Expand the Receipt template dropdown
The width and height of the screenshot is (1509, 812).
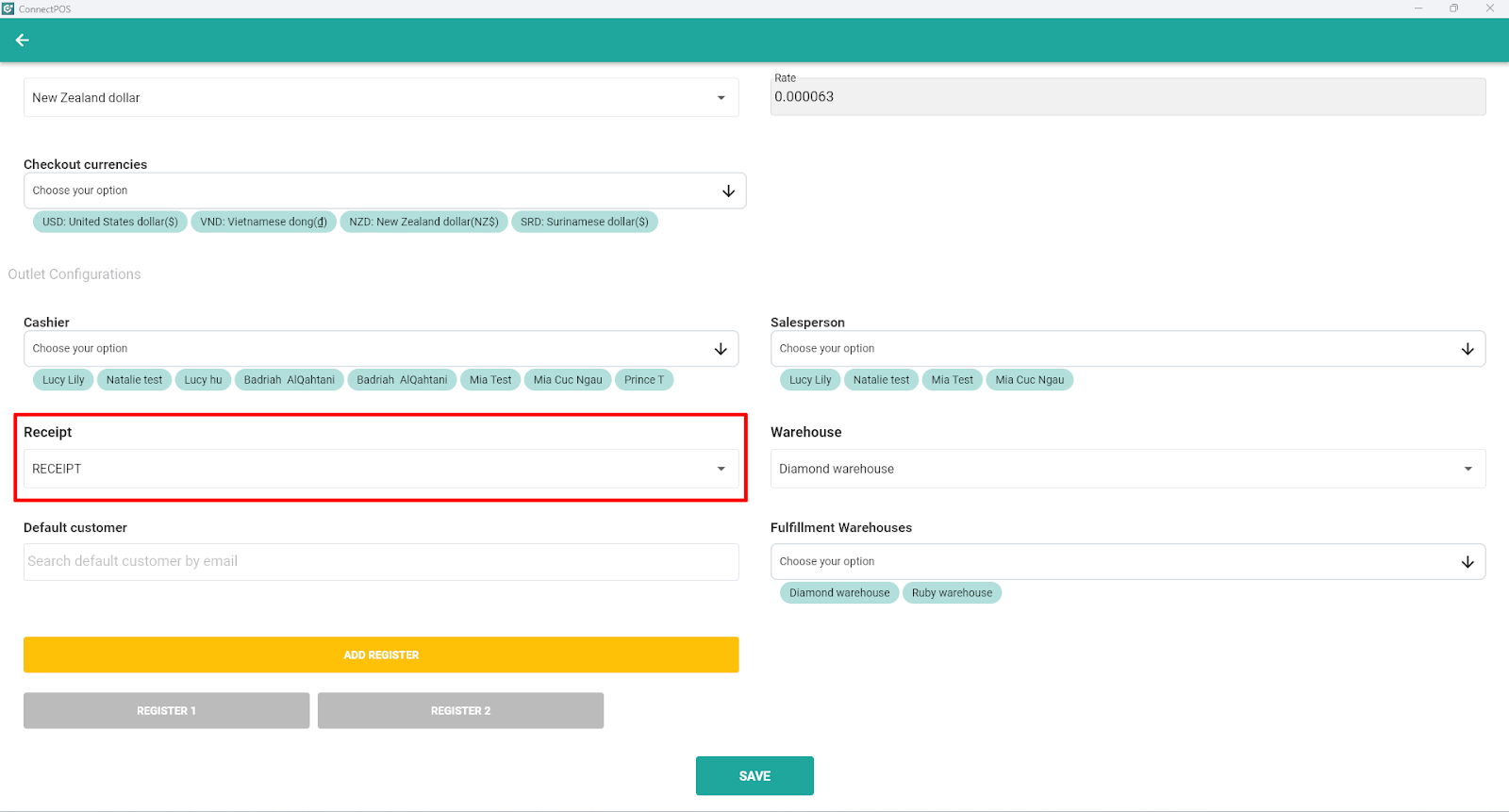coord(381,469)
